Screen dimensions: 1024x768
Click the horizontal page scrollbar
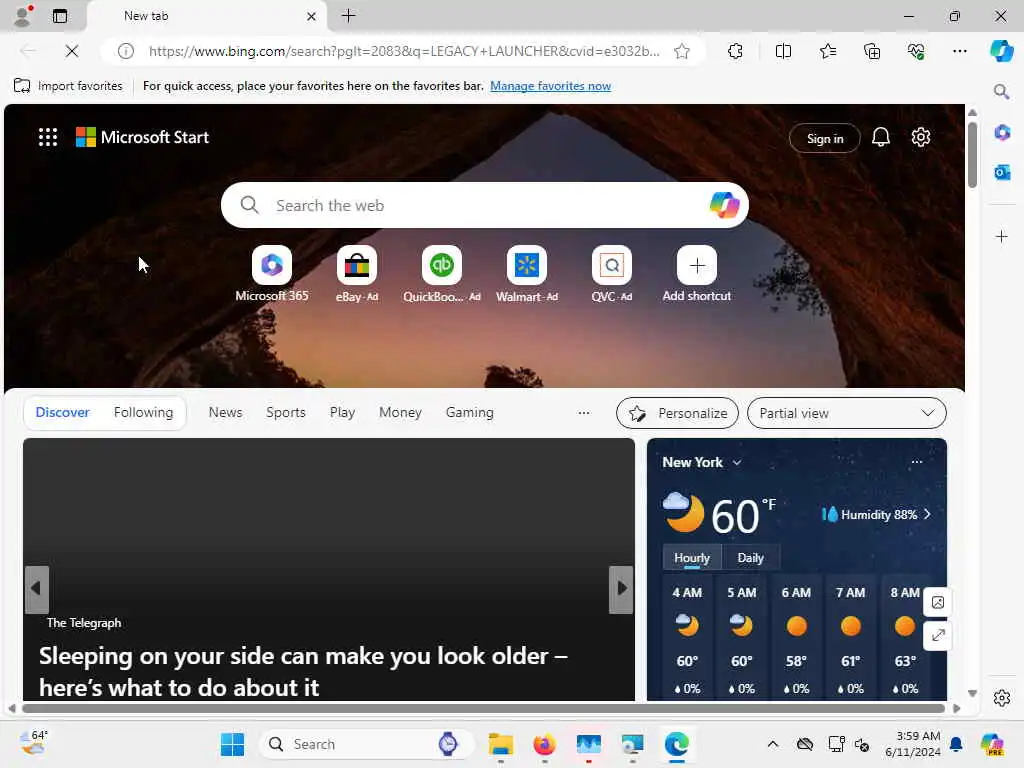click(x=483, y=708)
